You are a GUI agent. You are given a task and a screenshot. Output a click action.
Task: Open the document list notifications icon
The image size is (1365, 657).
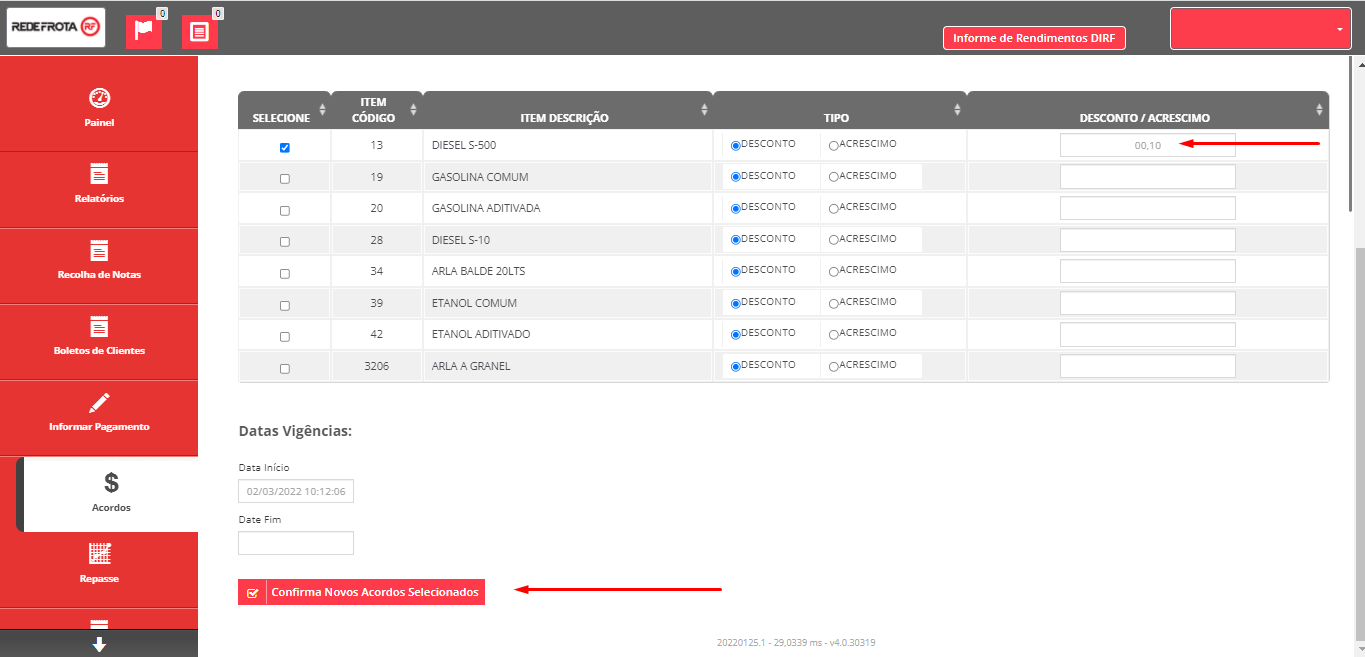(199, 32)
